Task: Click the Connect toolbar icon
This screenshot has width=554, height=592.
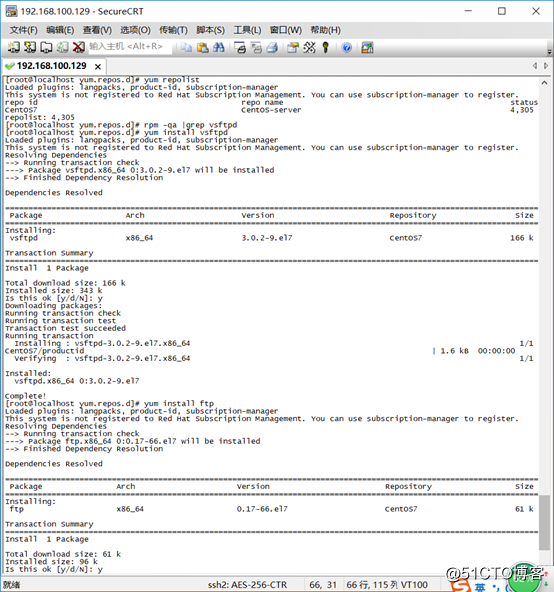Action: tap(14, 47)
